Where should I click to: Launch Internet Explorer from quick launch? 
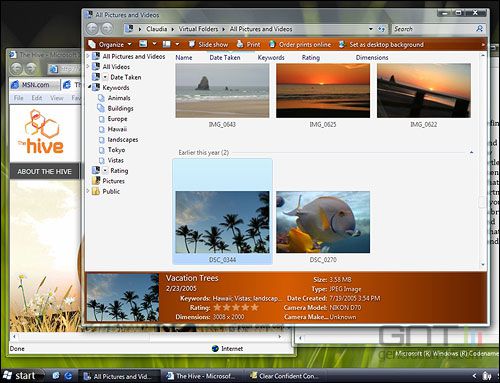[x=68, y=376]
